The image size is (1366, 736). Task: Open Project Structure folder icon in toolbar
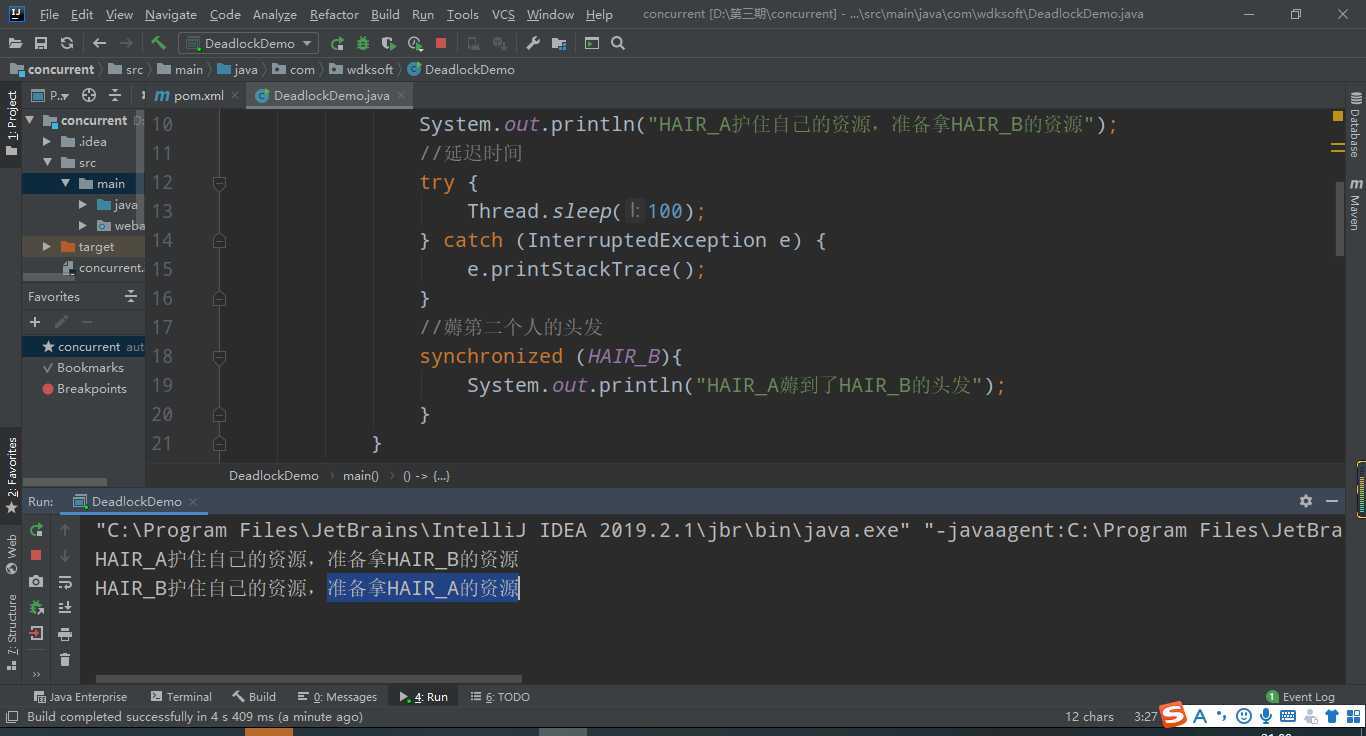pos(558,43)
